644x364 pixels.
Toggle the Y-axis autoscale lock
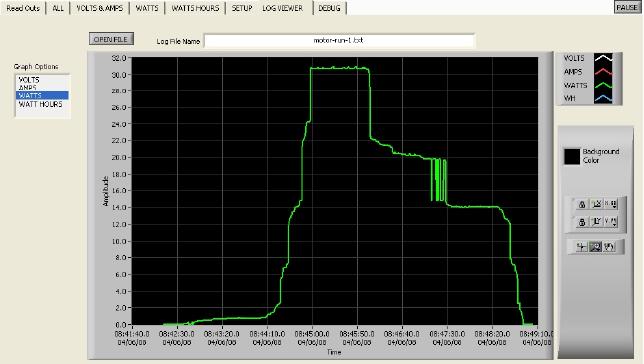click(x=582, y=222)
